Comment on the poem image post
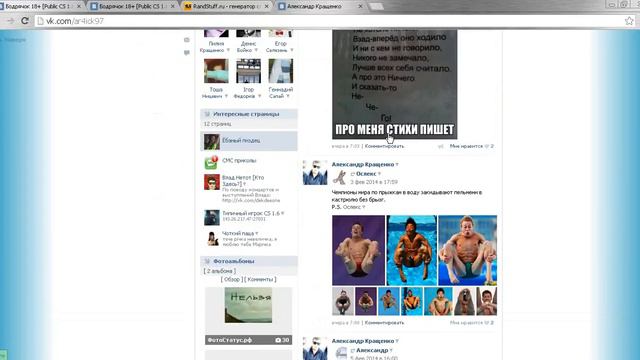Screen dimensions: 640x360 click(x=384, y=146)
